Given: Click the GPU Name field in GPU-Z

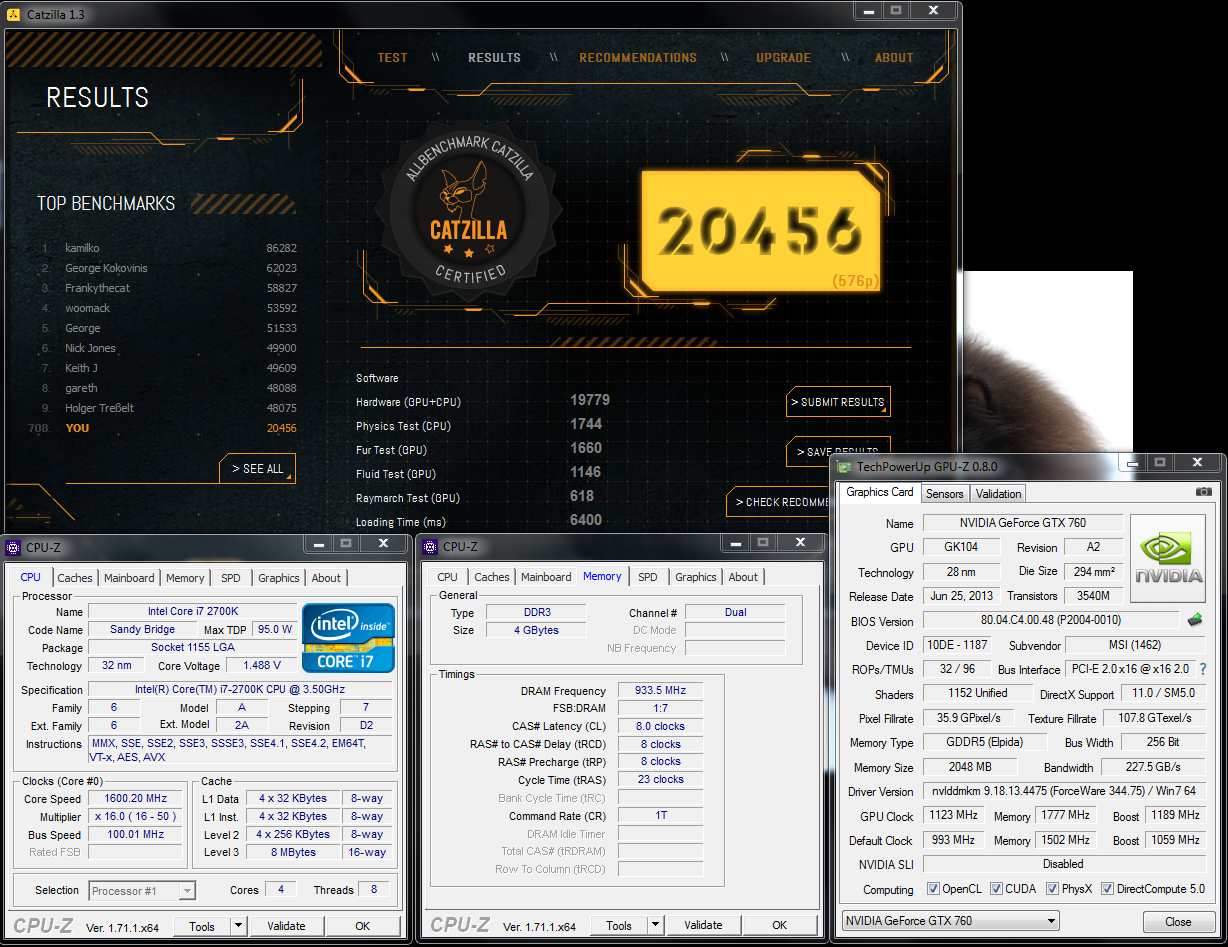Looking at the screenshot, I should point(1023,523).
